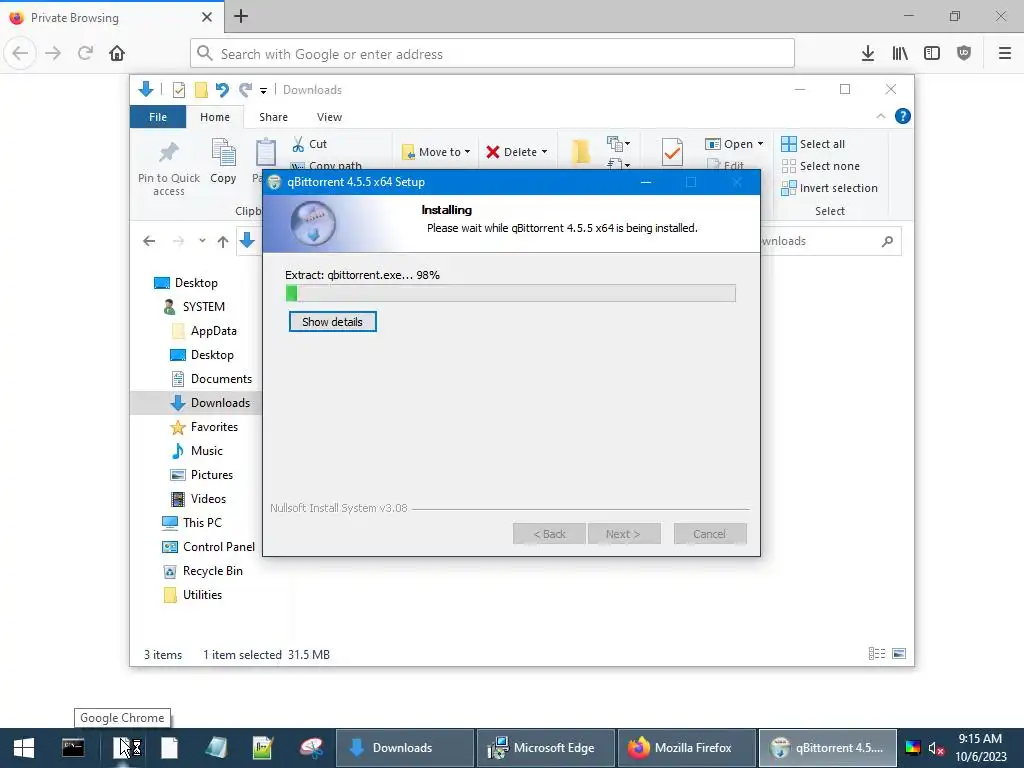
Task: Click Invert selection in ribbon
Action: [x=829, y=188]
